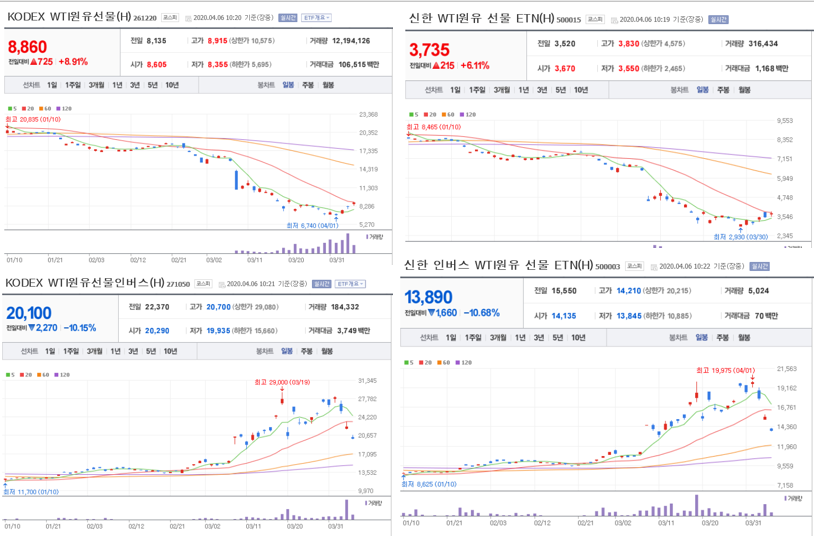Select 1주일 line chart in KODEX 261220 panel
814x536 pixels.
point(73,85)
